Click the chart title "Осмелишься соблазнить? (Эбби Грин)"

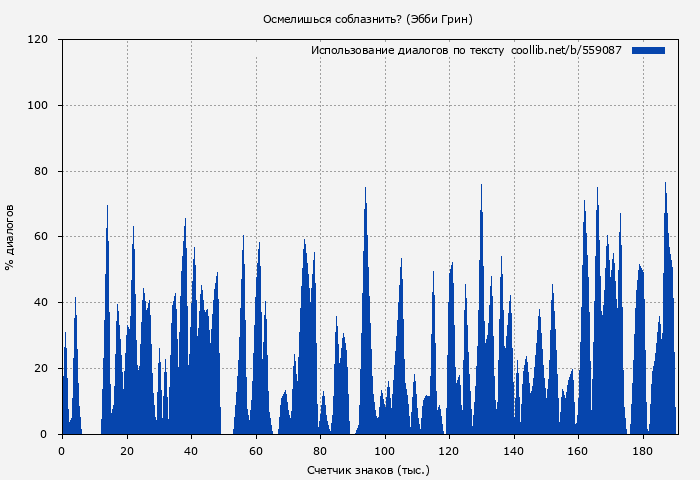[368, 19]
